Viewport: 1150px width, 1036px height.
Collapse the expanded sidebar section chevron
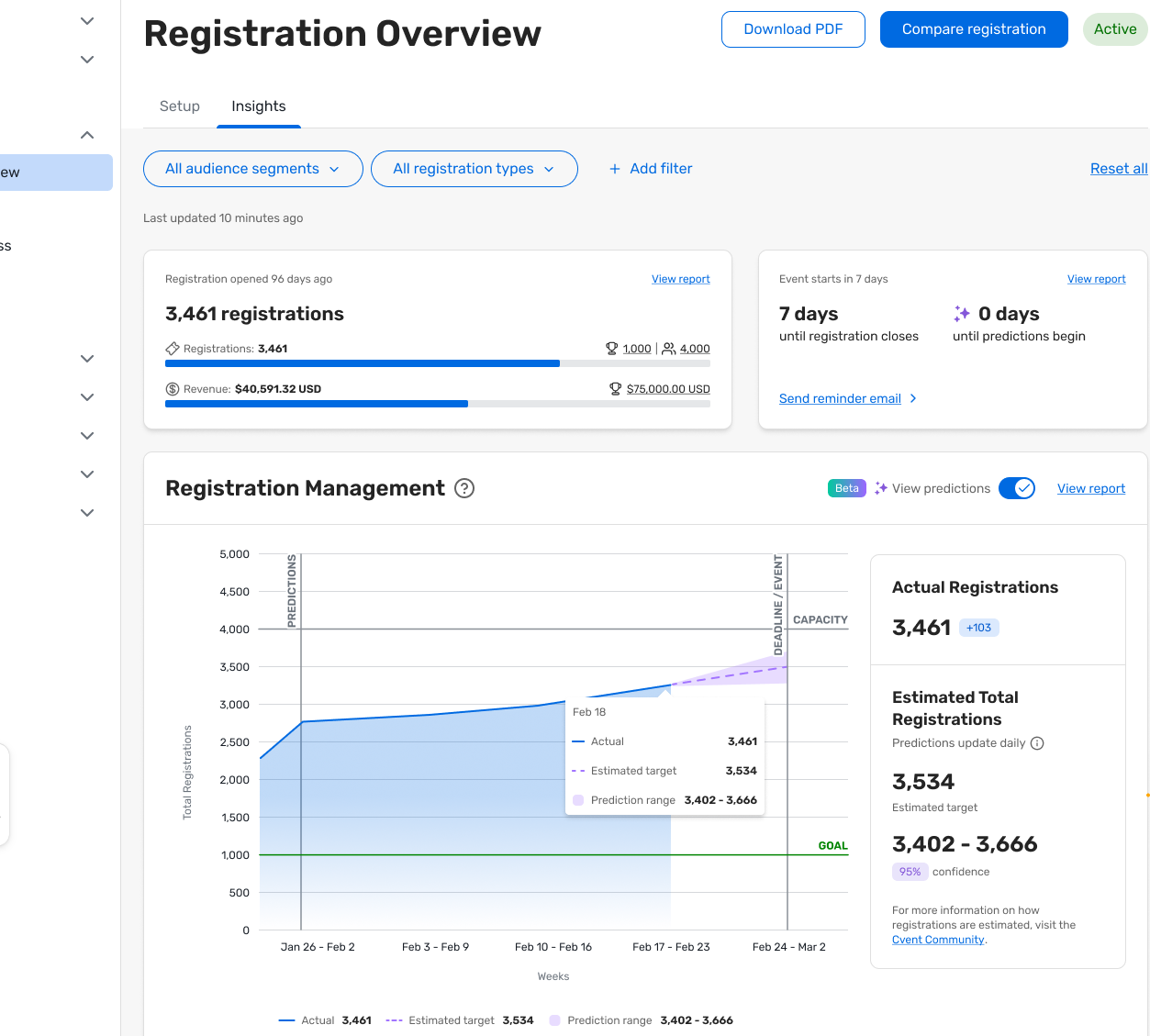click(87, 135)
